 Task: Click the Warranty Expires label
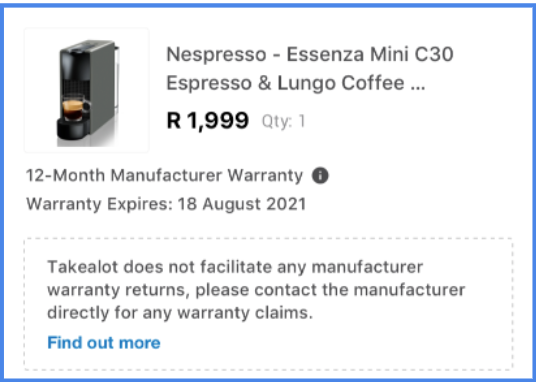[99, 205]
